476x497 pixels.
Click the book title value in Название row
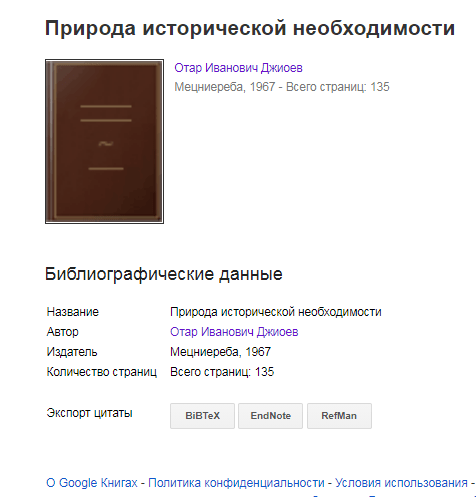[x=276, y=312]
